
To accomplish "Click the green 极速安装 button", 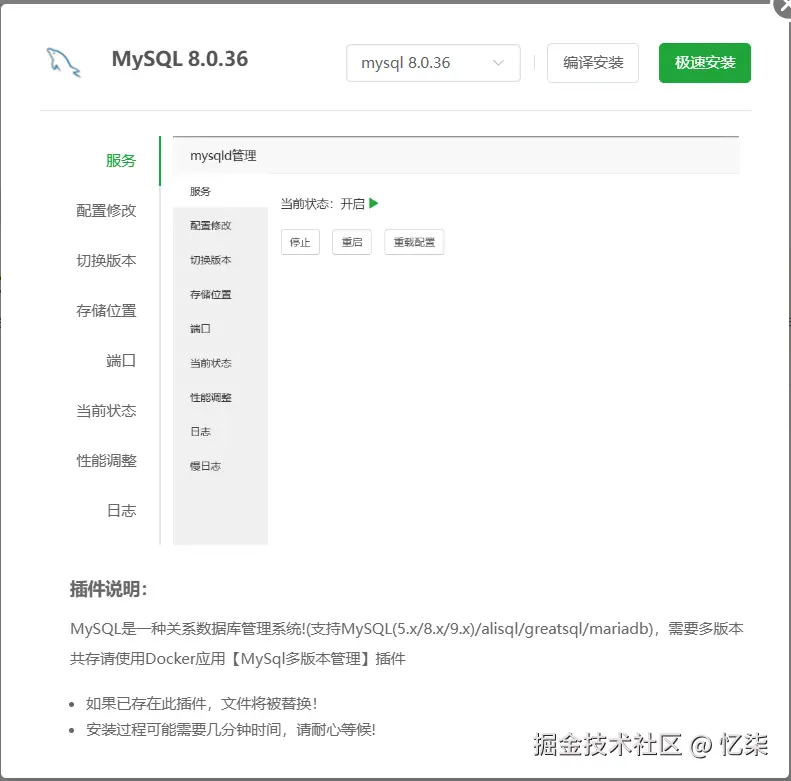I will pos(705,63).
